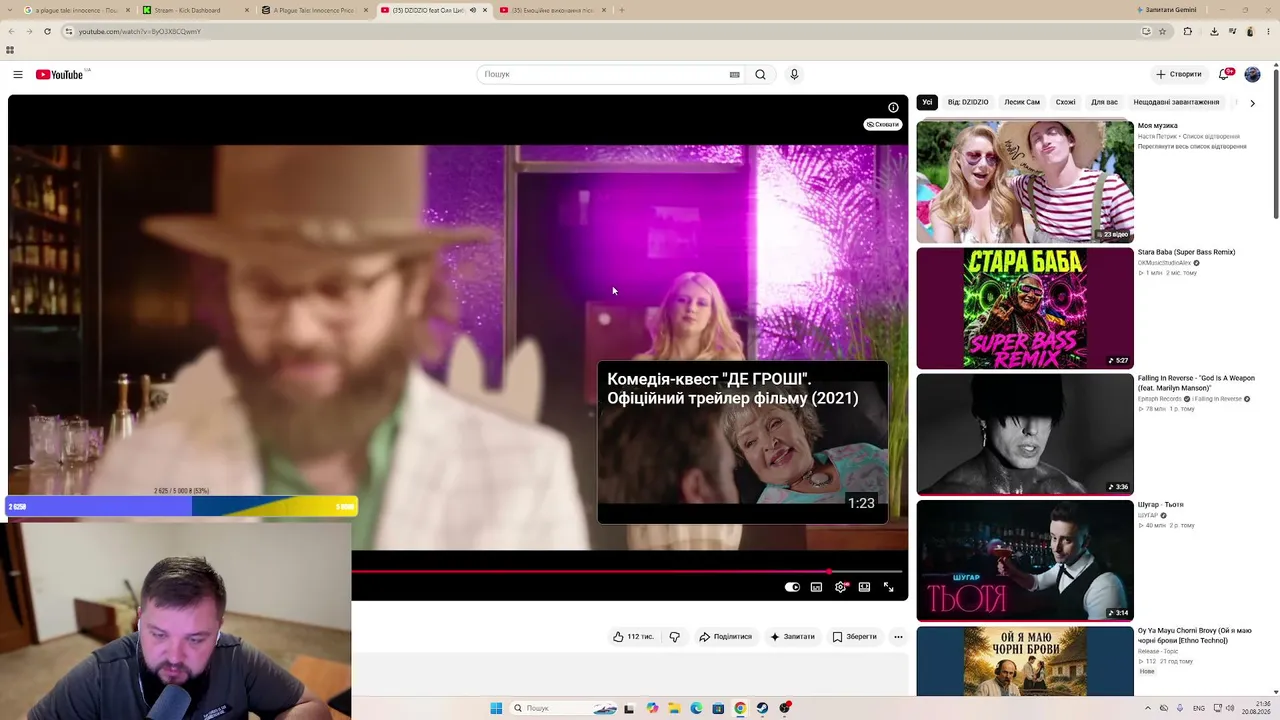The image size is (1280, 720).
Task: Open the on-screen keyboard in search box
Action: 734,75
